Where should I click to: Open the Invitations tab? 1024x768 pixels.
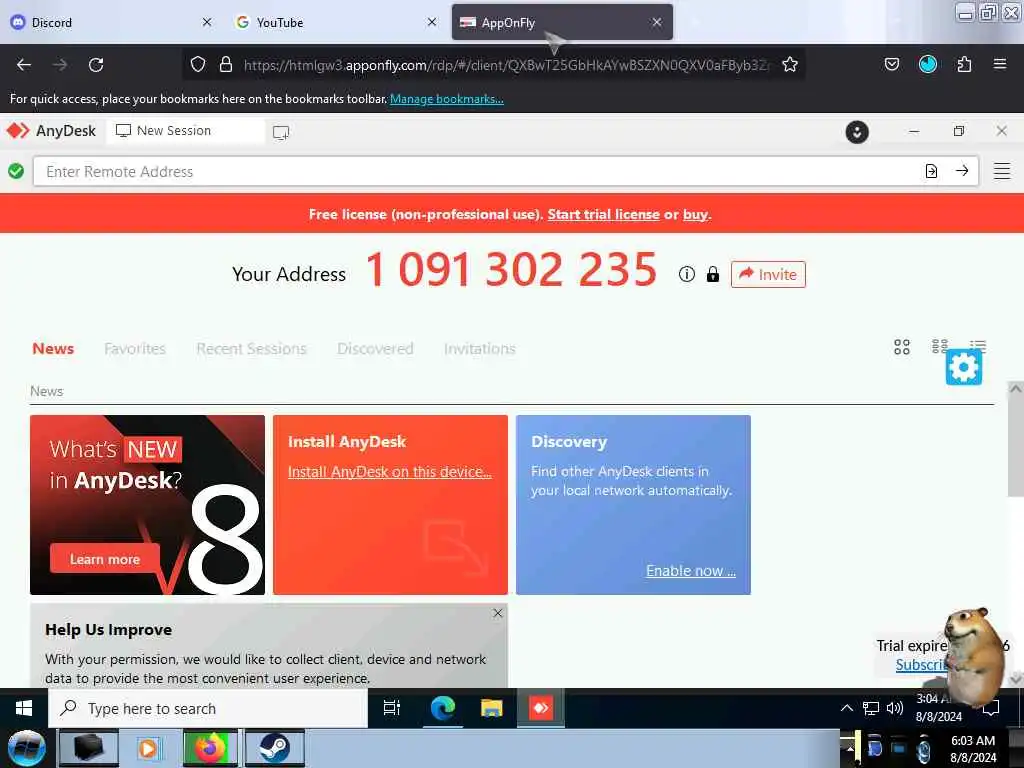pyautogui.click(x=480, y=349)
